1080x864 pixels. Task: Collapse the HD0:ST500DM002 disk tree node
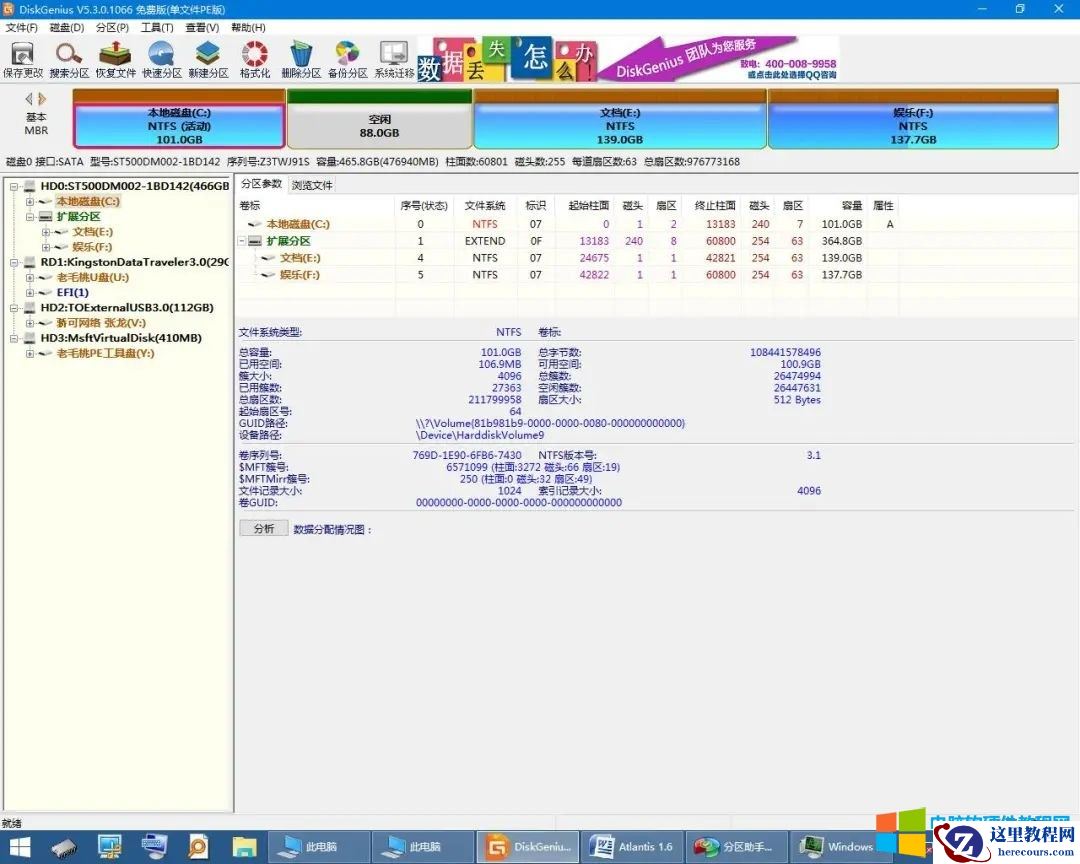point(13,186)
